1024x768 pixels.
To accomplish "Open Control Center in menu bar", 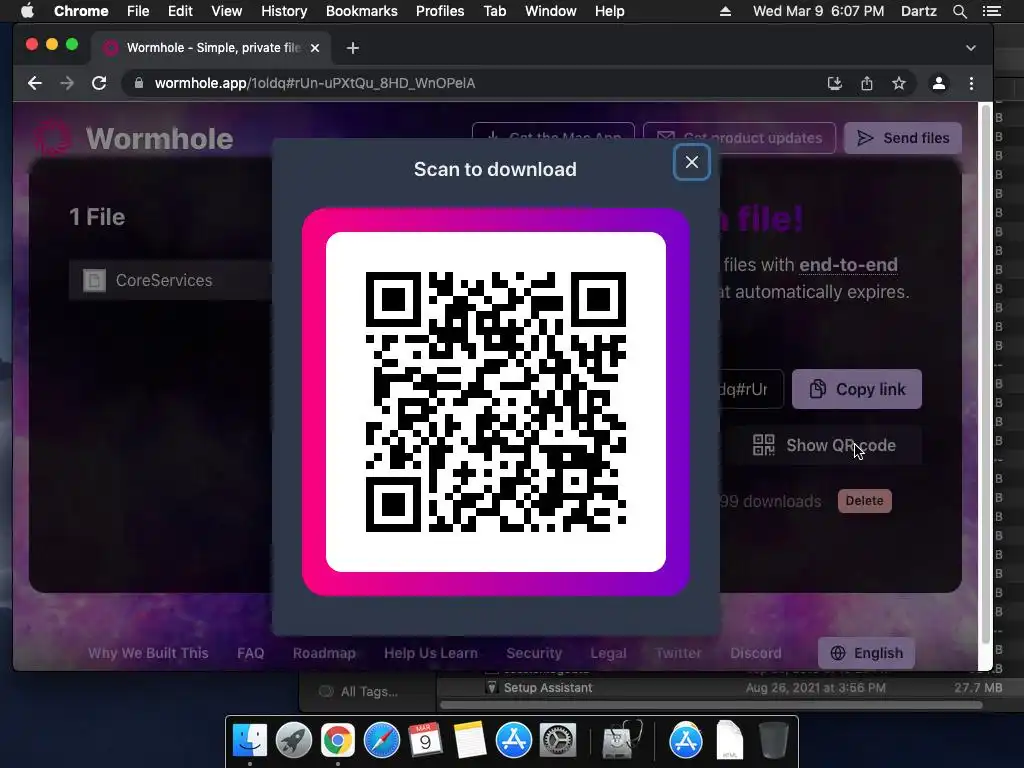I will click(x=991, y=11).
